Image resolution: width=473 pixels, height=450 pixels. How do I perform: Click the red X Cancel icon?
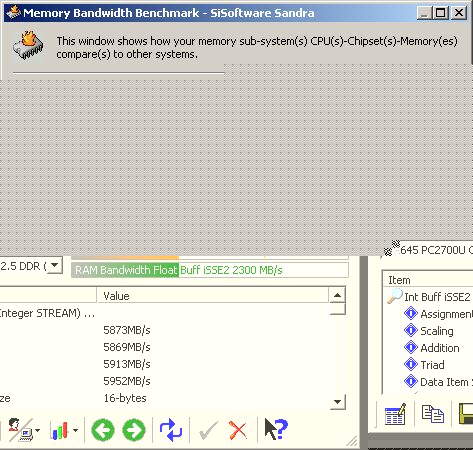coord(238,430)
